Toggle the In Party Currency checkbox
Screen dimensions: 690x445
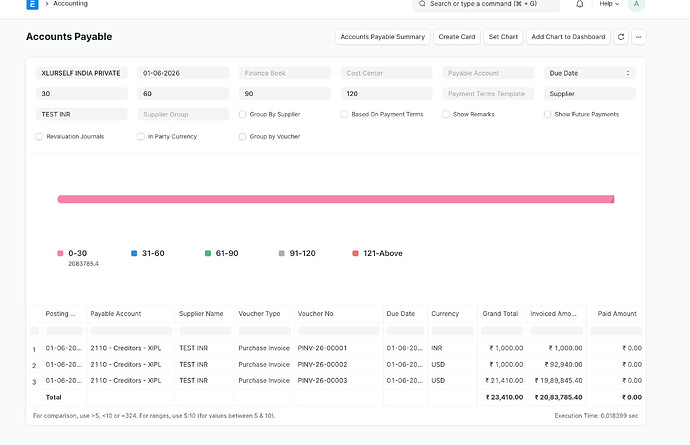point(141,137)
